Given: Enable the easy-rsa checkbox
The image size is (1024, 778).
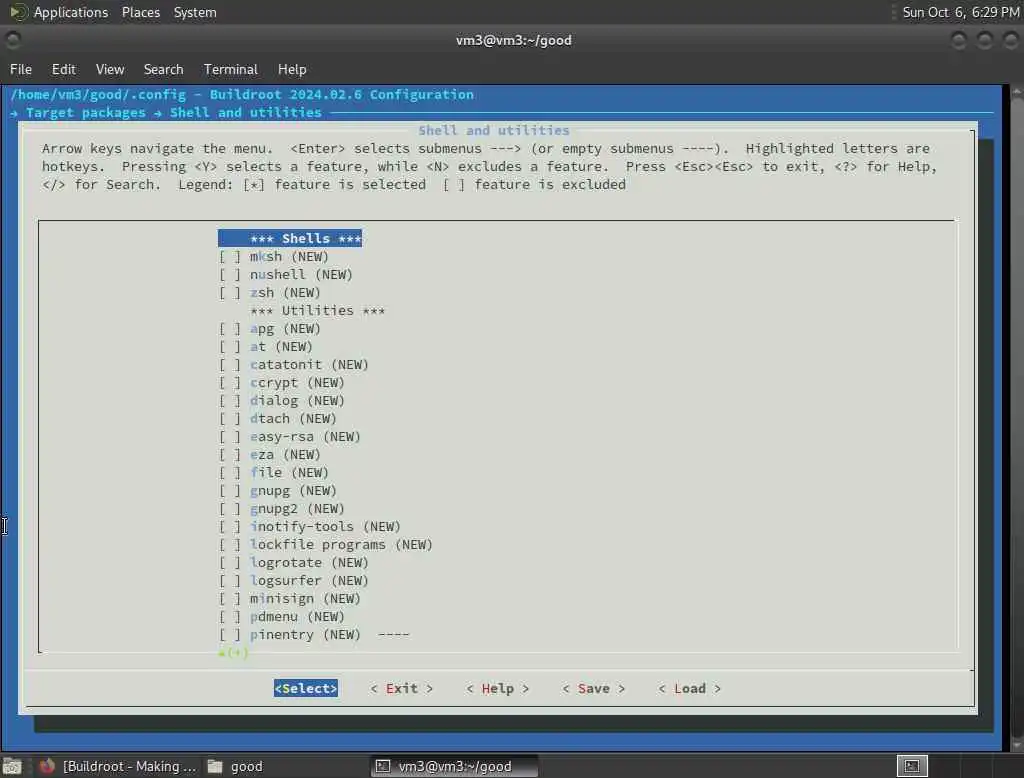Looking at the screenshot, I should pyautogui.click(x=229, y=436).
